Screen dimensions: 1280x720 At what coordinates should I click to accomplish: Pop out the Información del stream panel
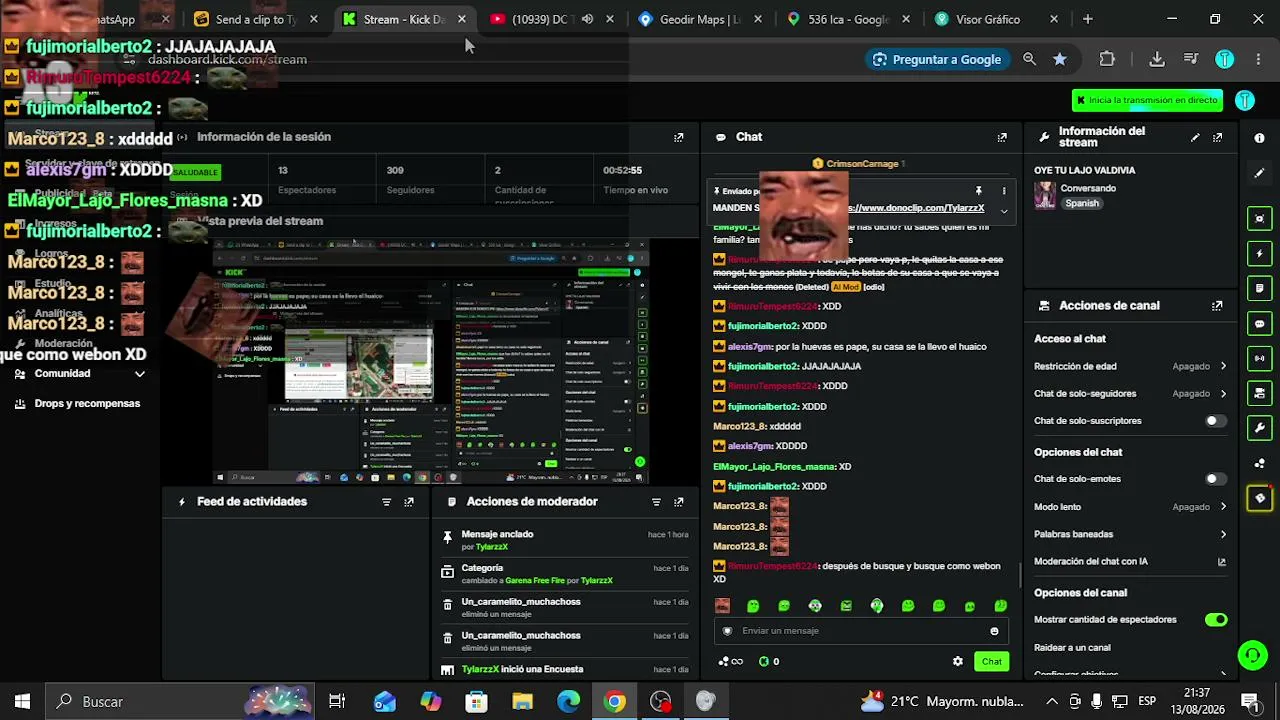coord(1217,138)
